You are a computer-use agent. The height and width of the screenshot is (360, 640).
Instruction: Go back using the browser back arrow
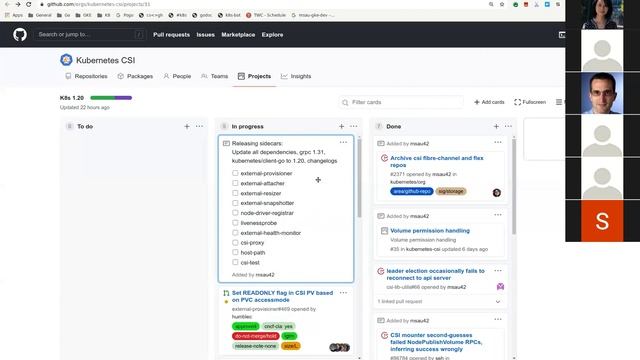point(7,4)
